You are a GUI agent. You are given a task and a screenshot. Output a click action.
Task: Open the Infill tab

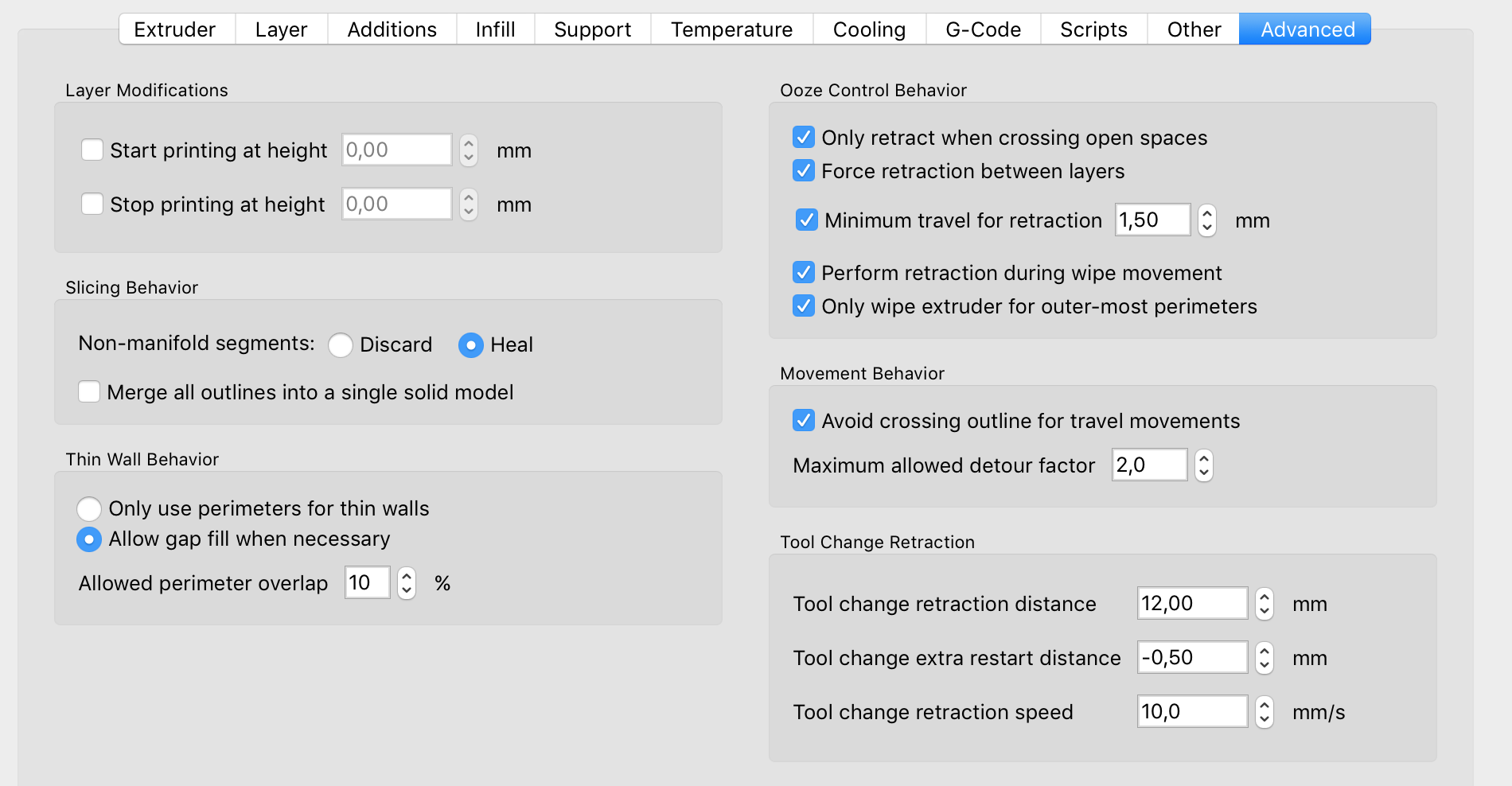(495, 29)
